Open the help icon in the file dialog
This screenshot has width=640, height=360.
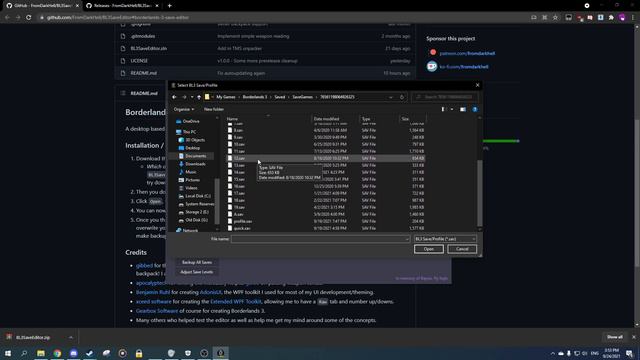point(475,109)
